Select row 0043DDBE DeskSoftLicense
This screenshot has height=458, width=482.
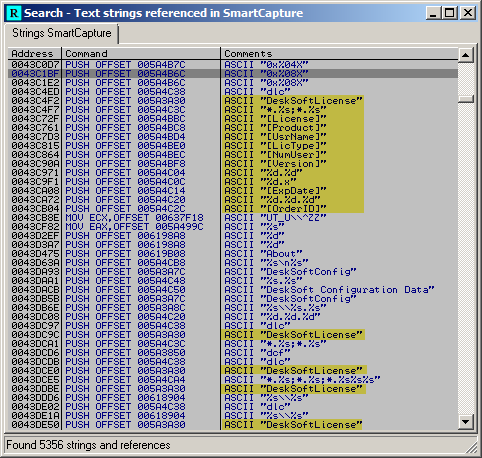(233, 389)
